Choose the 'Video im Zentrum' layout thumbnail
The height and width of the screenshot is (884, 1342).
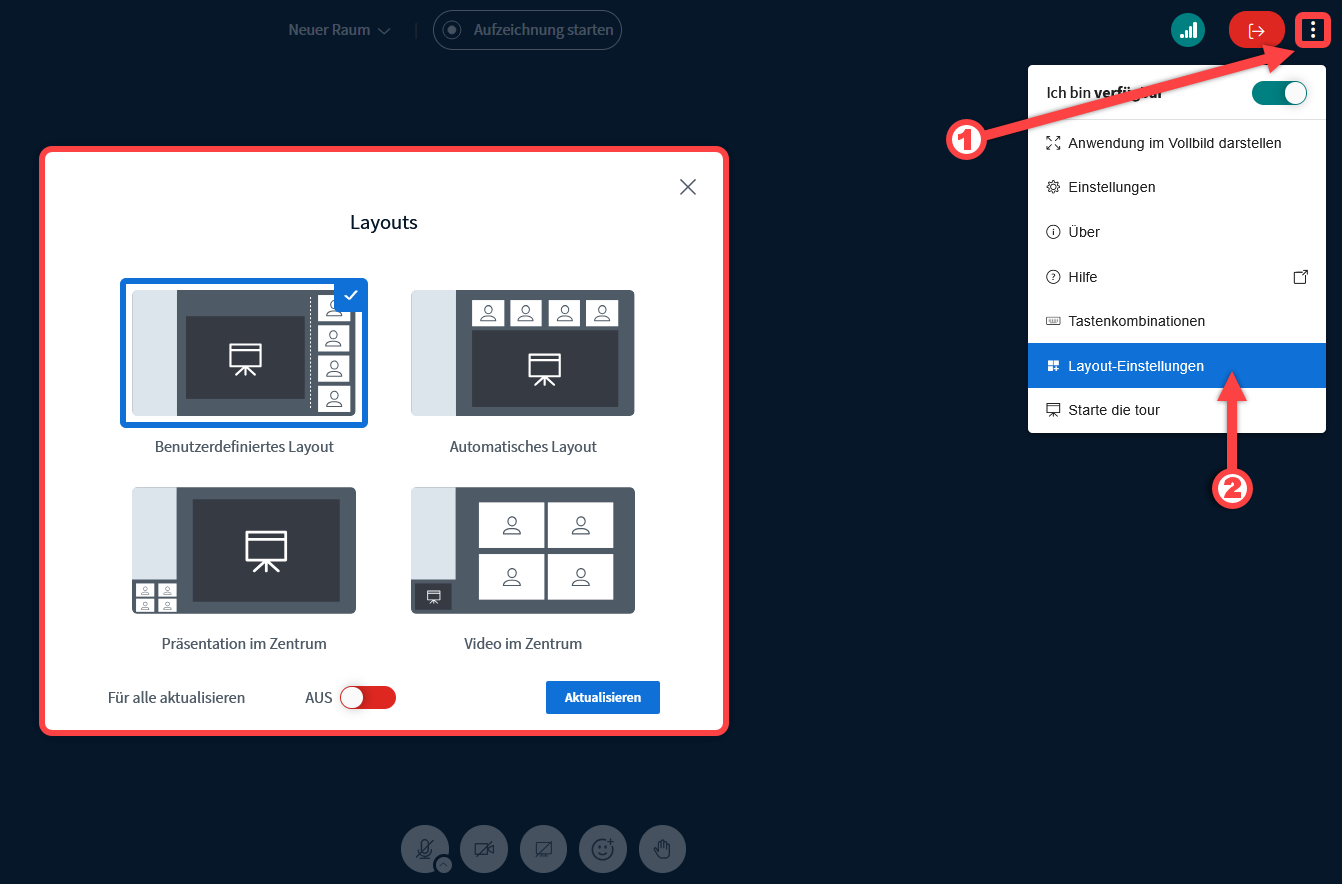click(523, 550)
